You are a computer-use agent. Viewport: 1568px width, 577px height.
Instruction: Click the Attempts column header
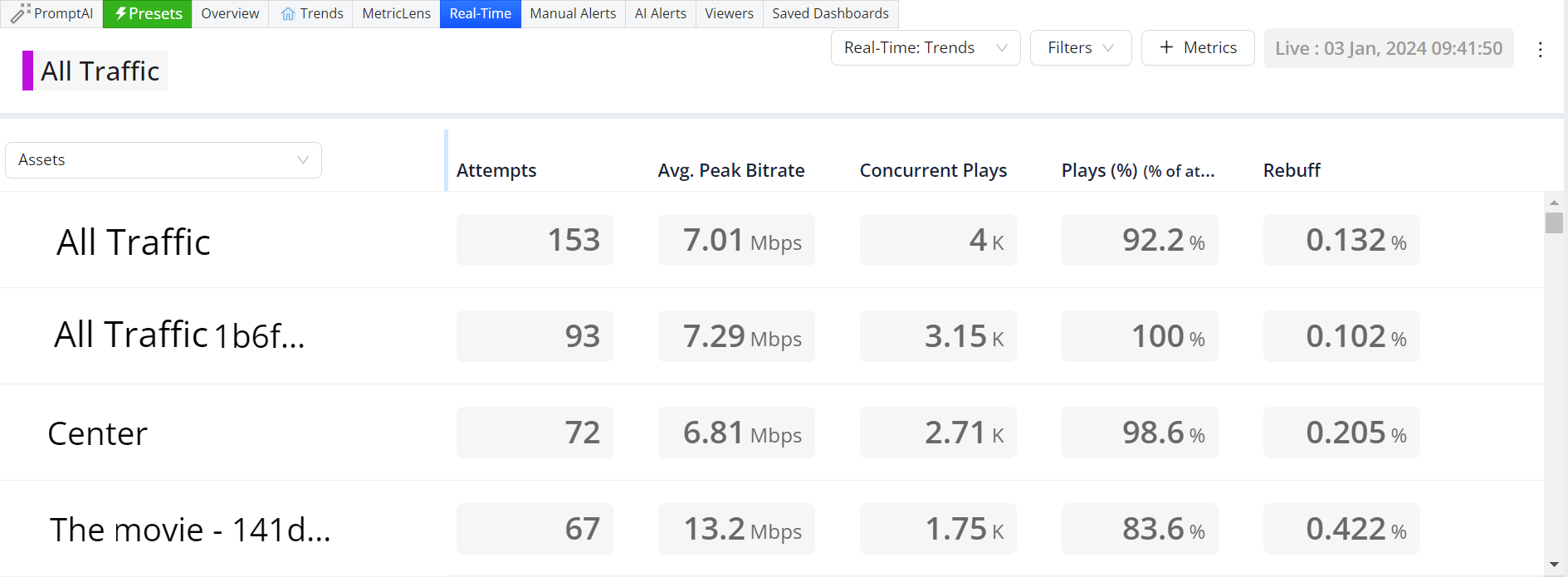click(496, 170)
